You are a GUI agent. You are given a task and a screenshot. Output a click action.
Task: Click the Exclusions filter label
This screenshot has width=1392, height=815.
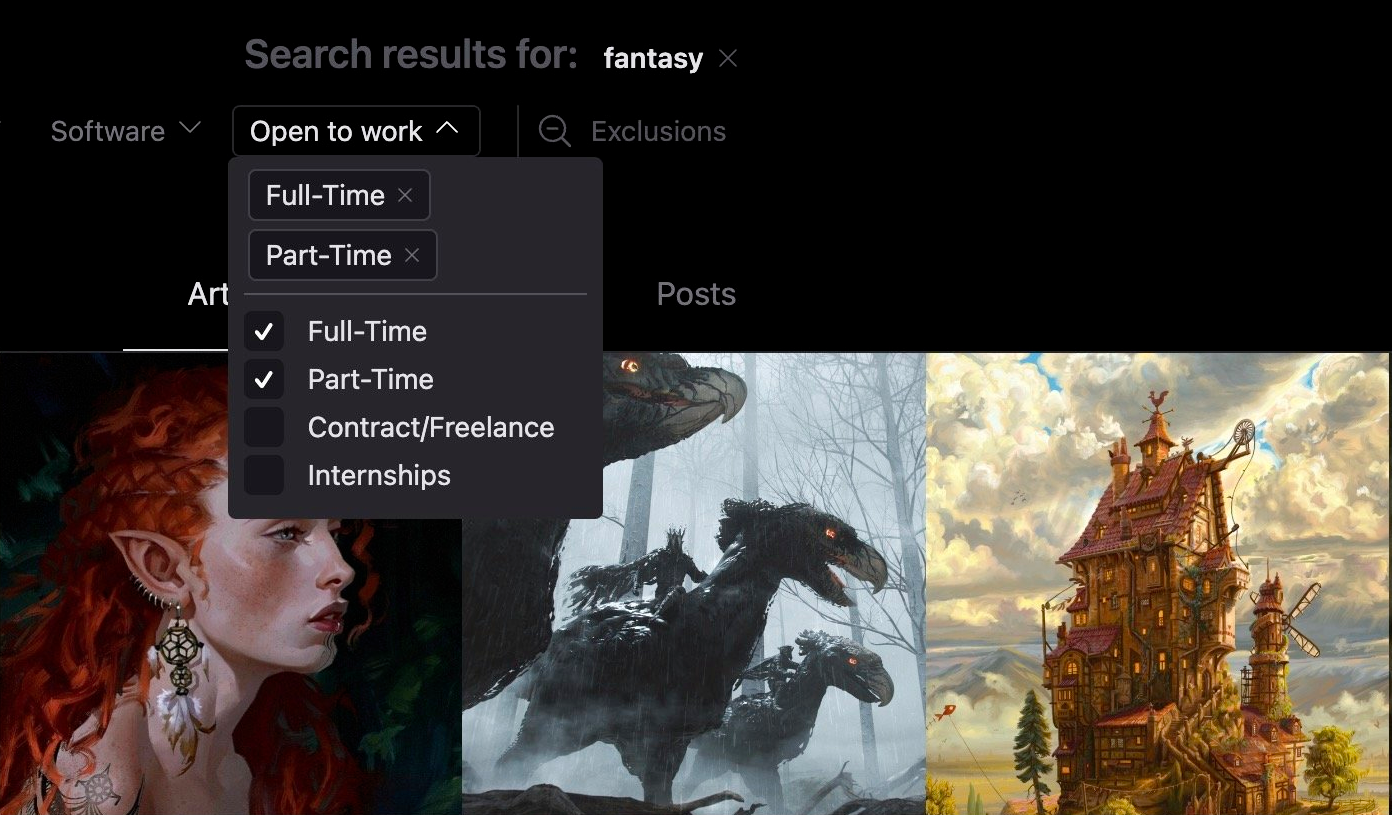tap(658, 131)
